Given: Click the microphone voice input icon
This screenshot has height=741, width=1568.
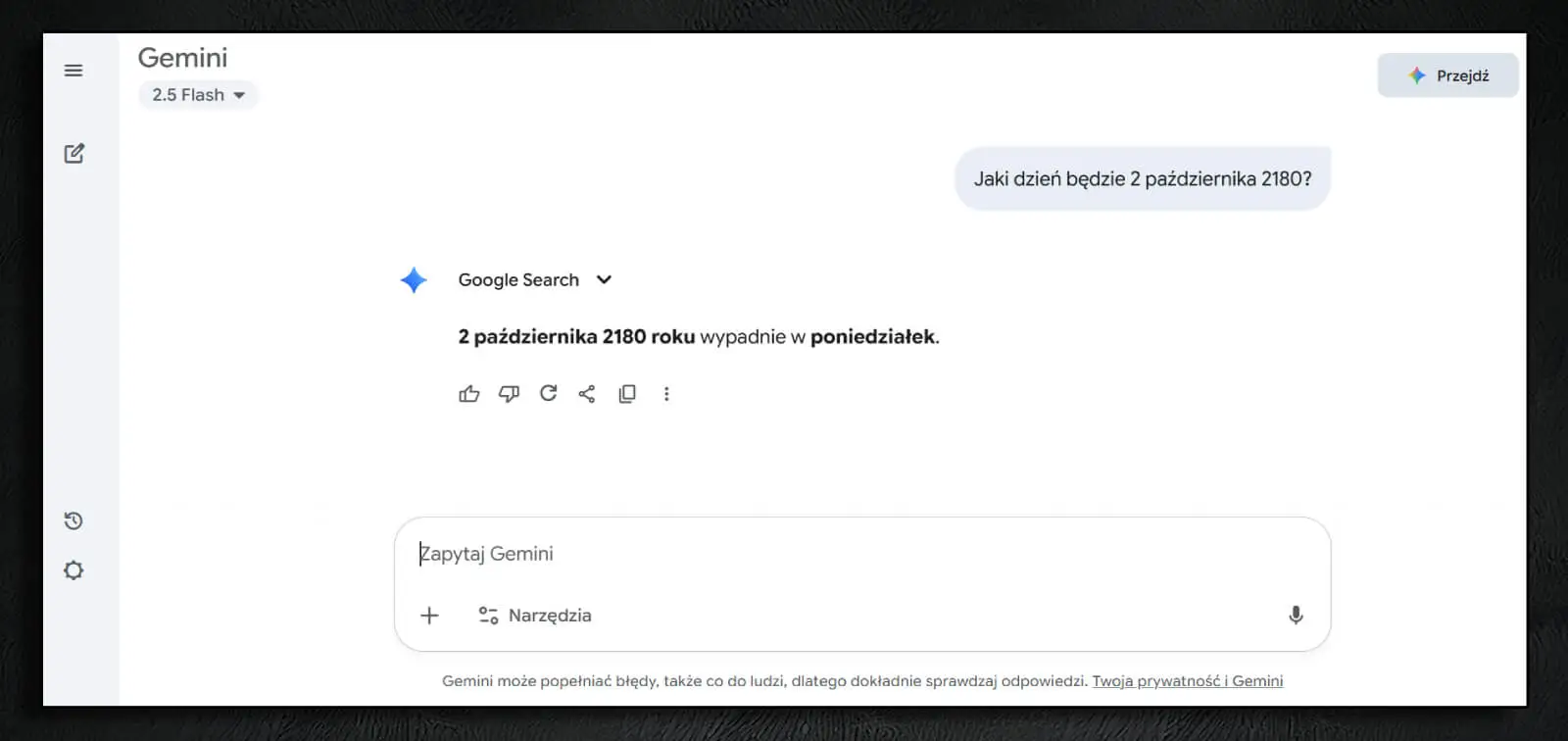Looking at the screenshot, I should [x=1296, y=616].
